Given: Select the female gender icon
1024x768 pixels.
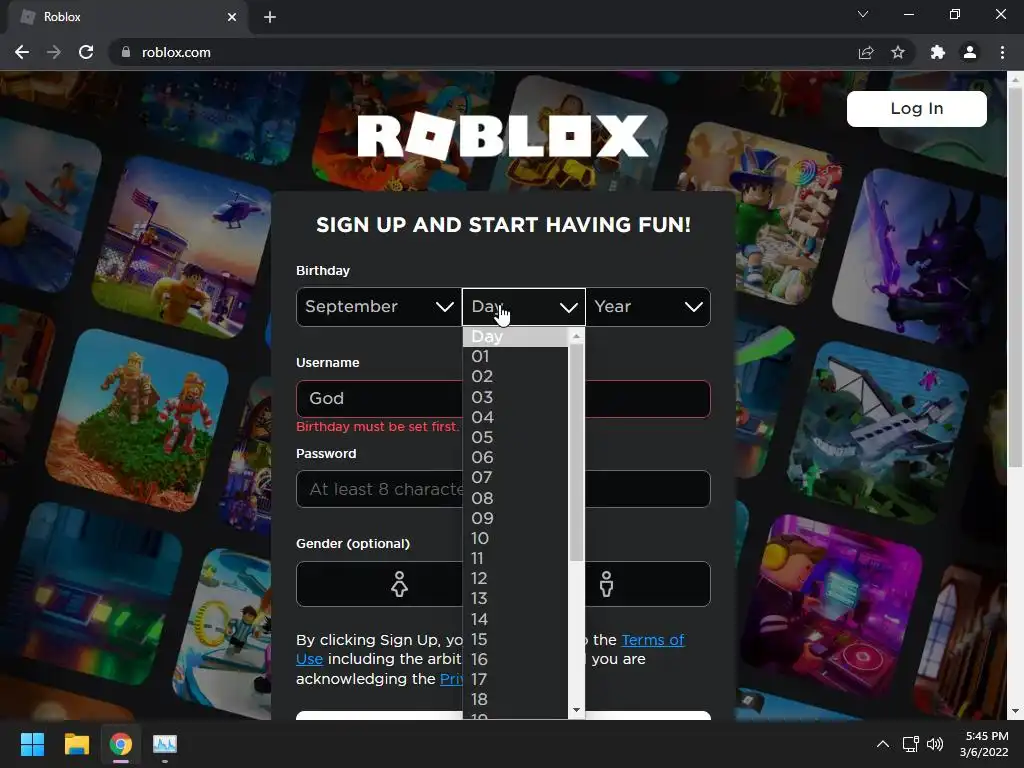Looking at the screenshot, I should click(x=399, y=584).
